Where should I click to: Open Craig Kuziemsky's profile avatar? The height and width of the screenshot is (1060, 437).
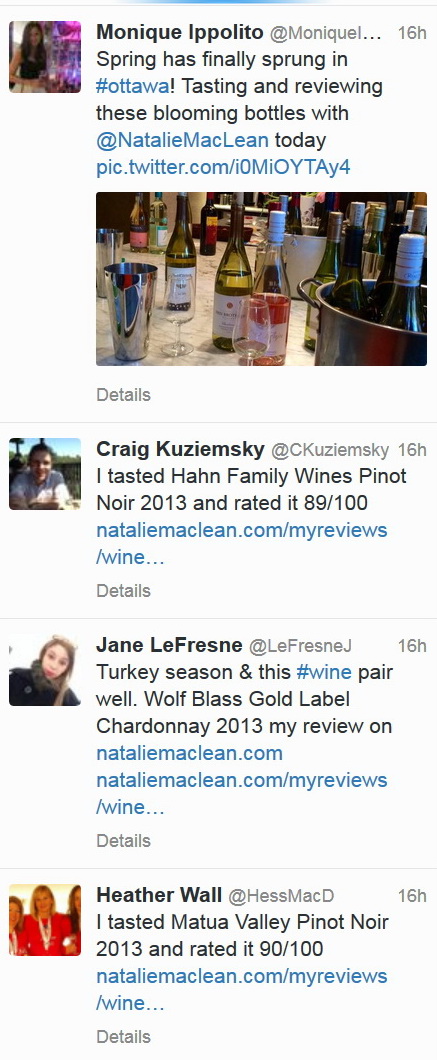point(45,474)
